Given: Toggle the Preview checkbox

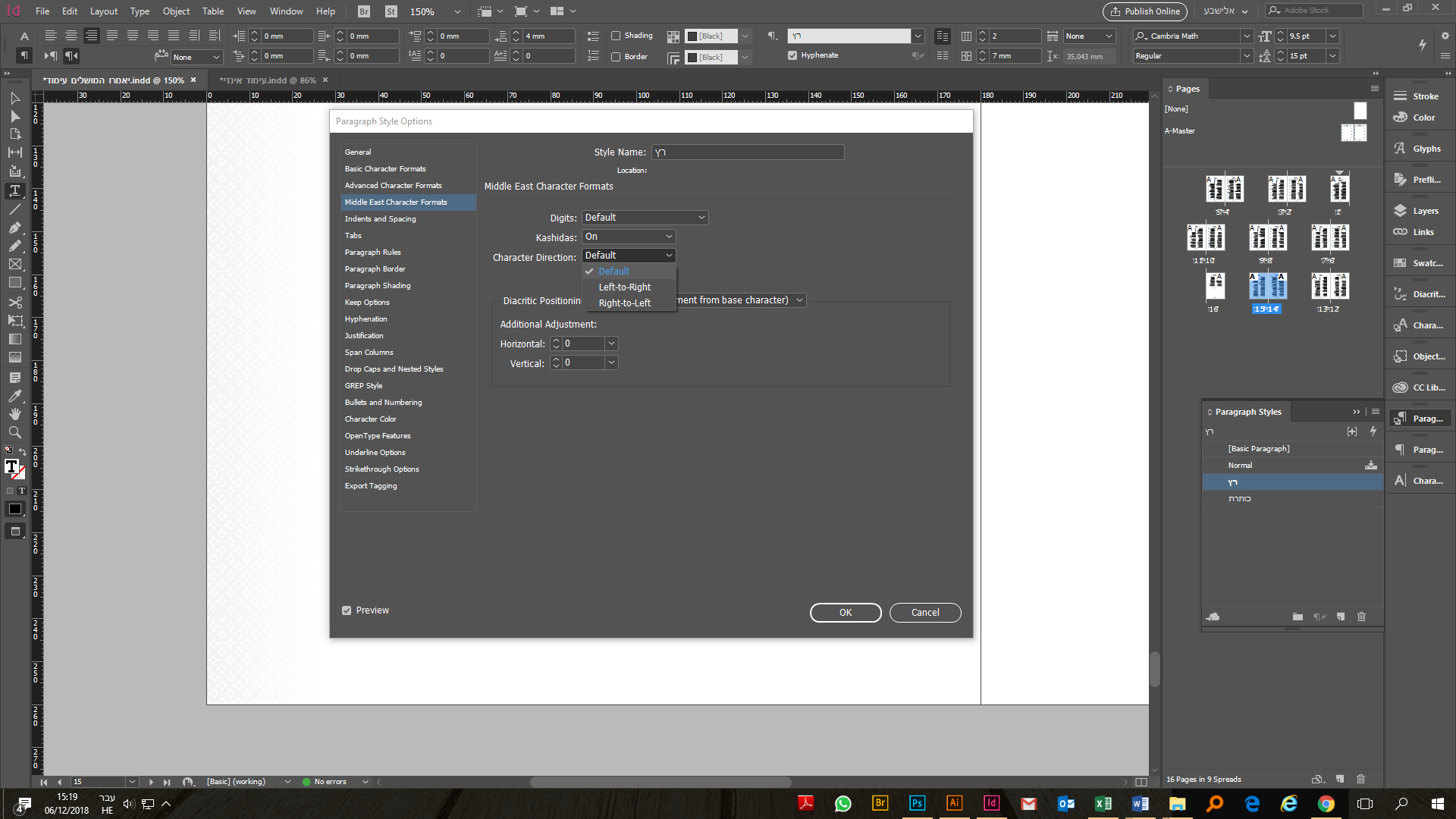Looking at the screenshot, I should (x=347, y=610).
